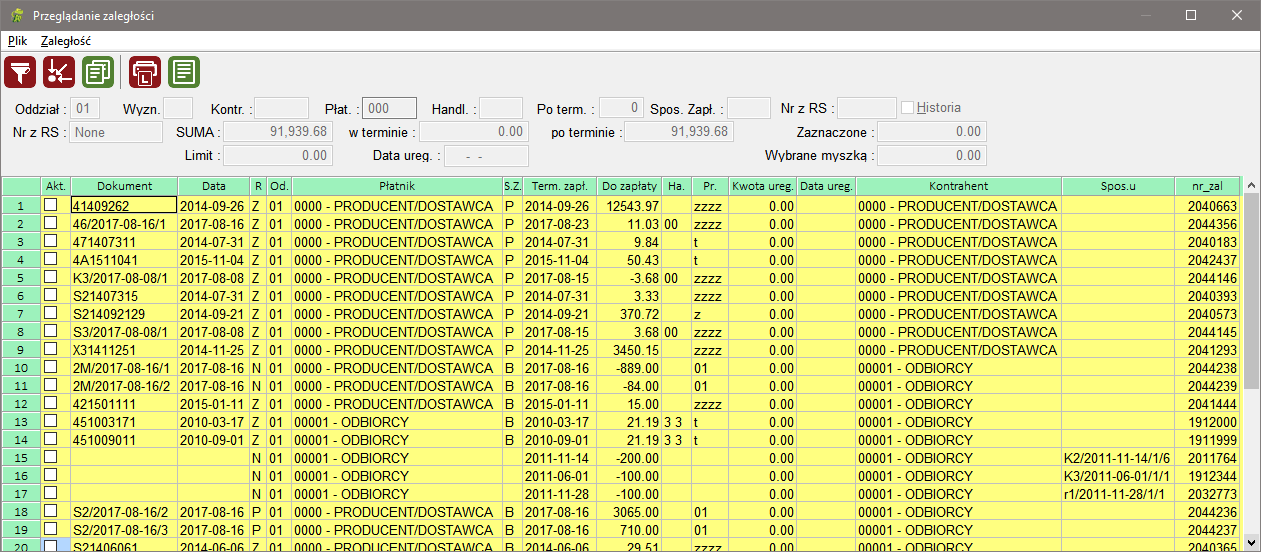
Task: Click amount cell -889.00
Action: [x=629, y=367]
